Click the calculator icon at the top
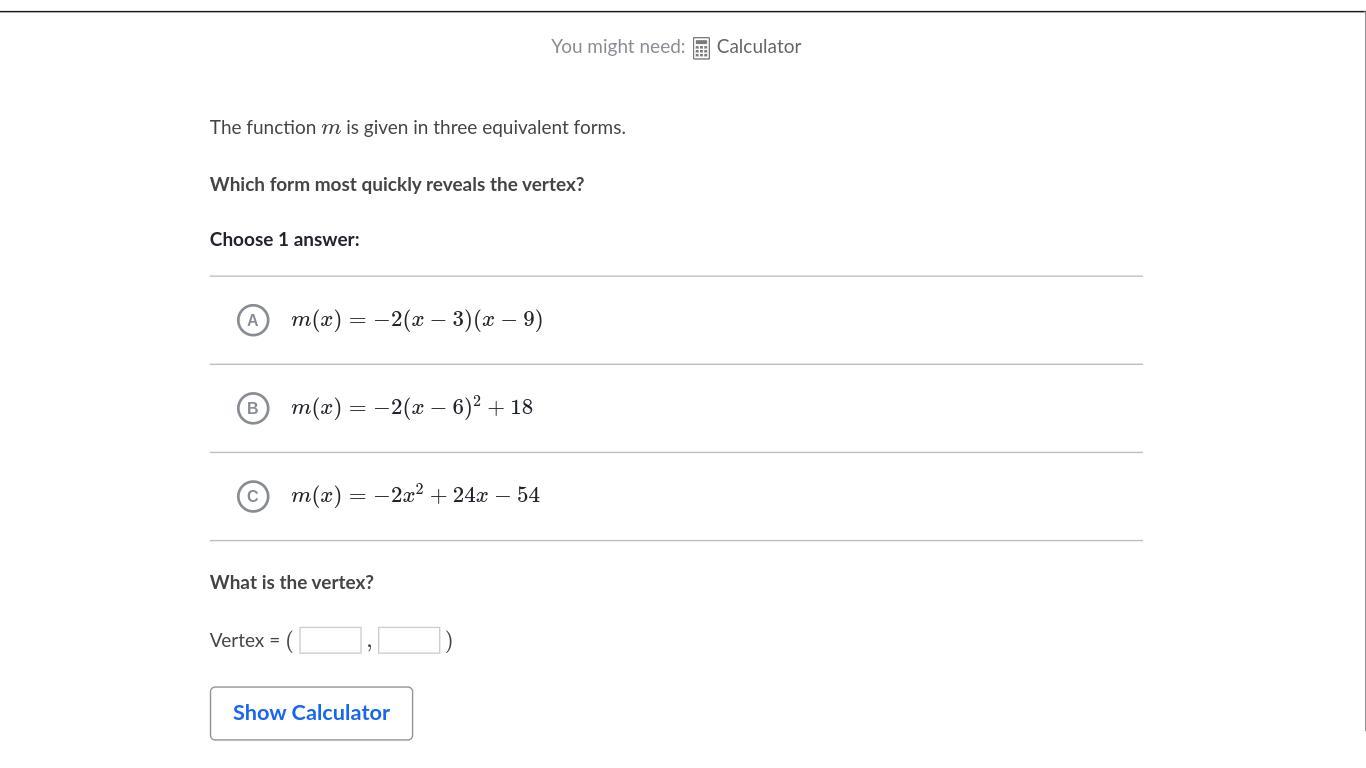The image size is (1366, 768). [x=701, y=48]
